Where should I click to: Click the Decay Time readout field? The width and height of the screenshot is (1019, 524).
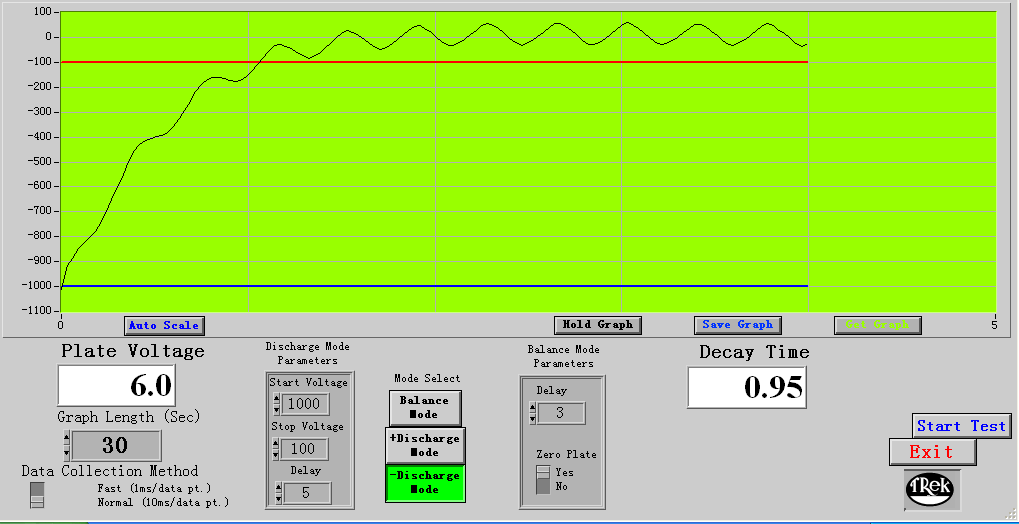746,388
